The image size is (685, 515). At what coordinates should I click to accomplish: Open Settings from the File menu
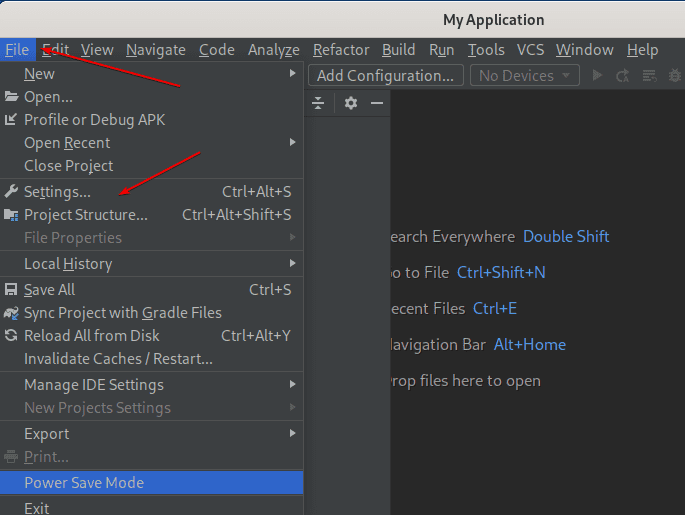tap(57, 192)
